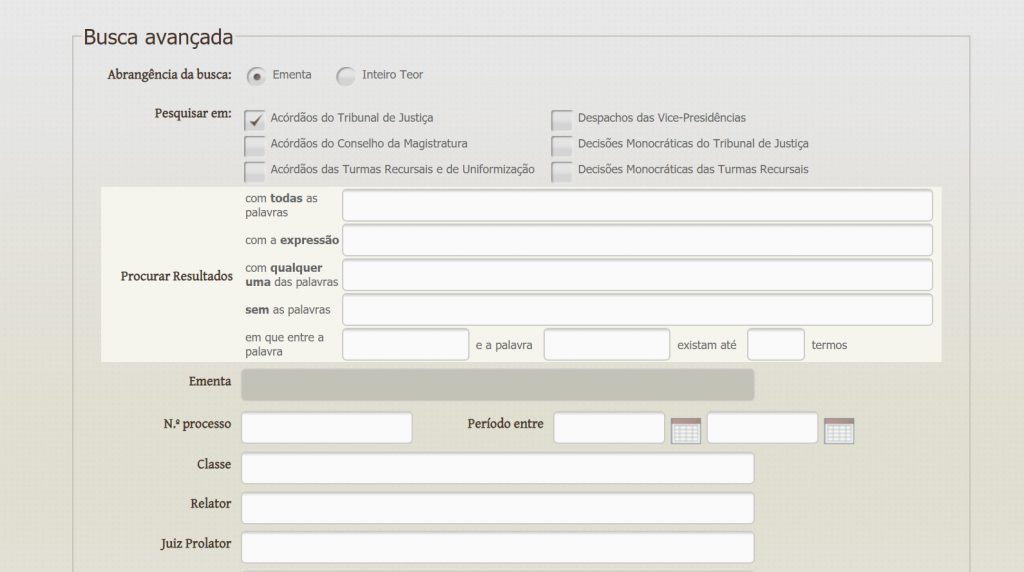The width and height of the screenshot is (1024, 572).
Task: Click 'com qualquer uma das palavras' input
Action: pos(637,275)
